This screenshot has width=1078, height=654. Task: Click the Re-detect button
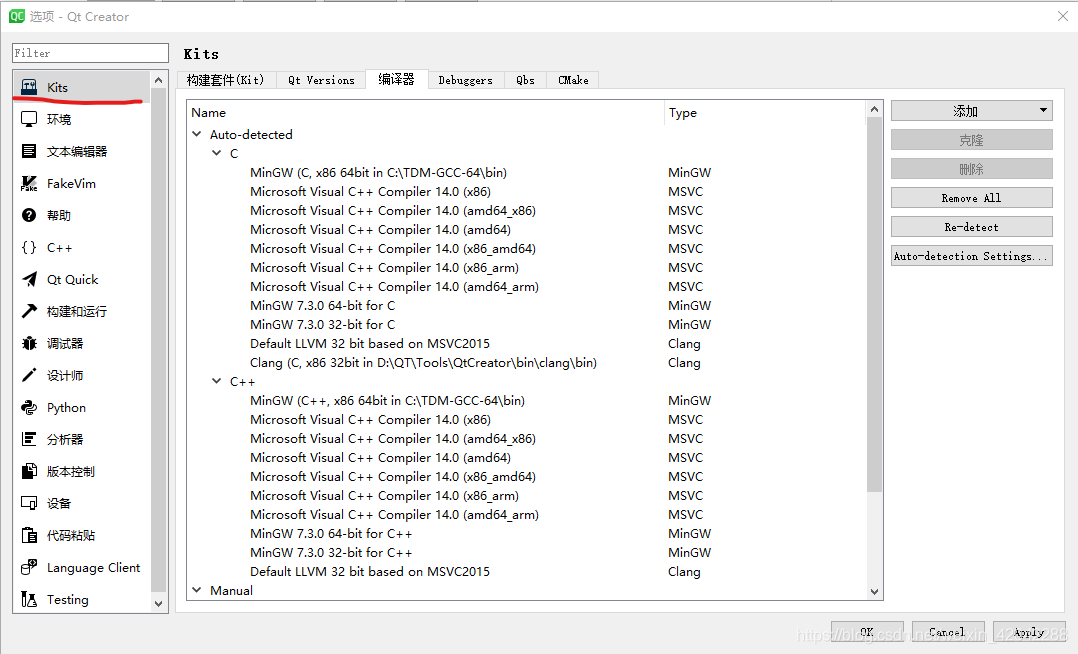pyautogui.click(x=970, y=226)
